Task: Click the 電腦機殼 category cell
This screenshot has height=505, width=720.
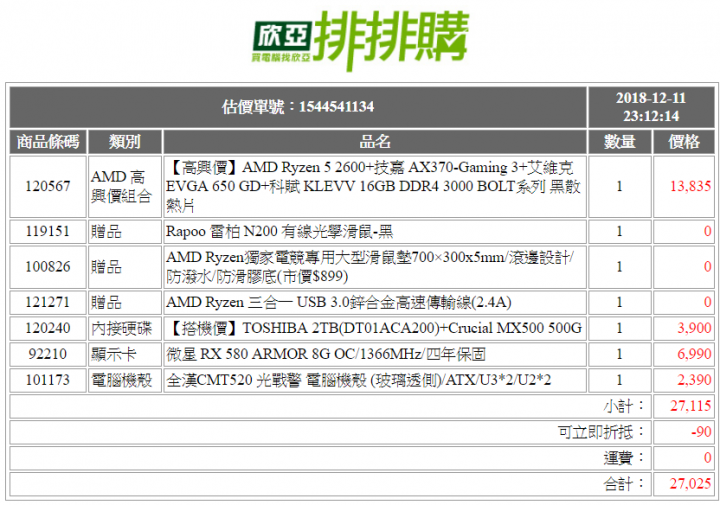Action: [x=124, y=380]
